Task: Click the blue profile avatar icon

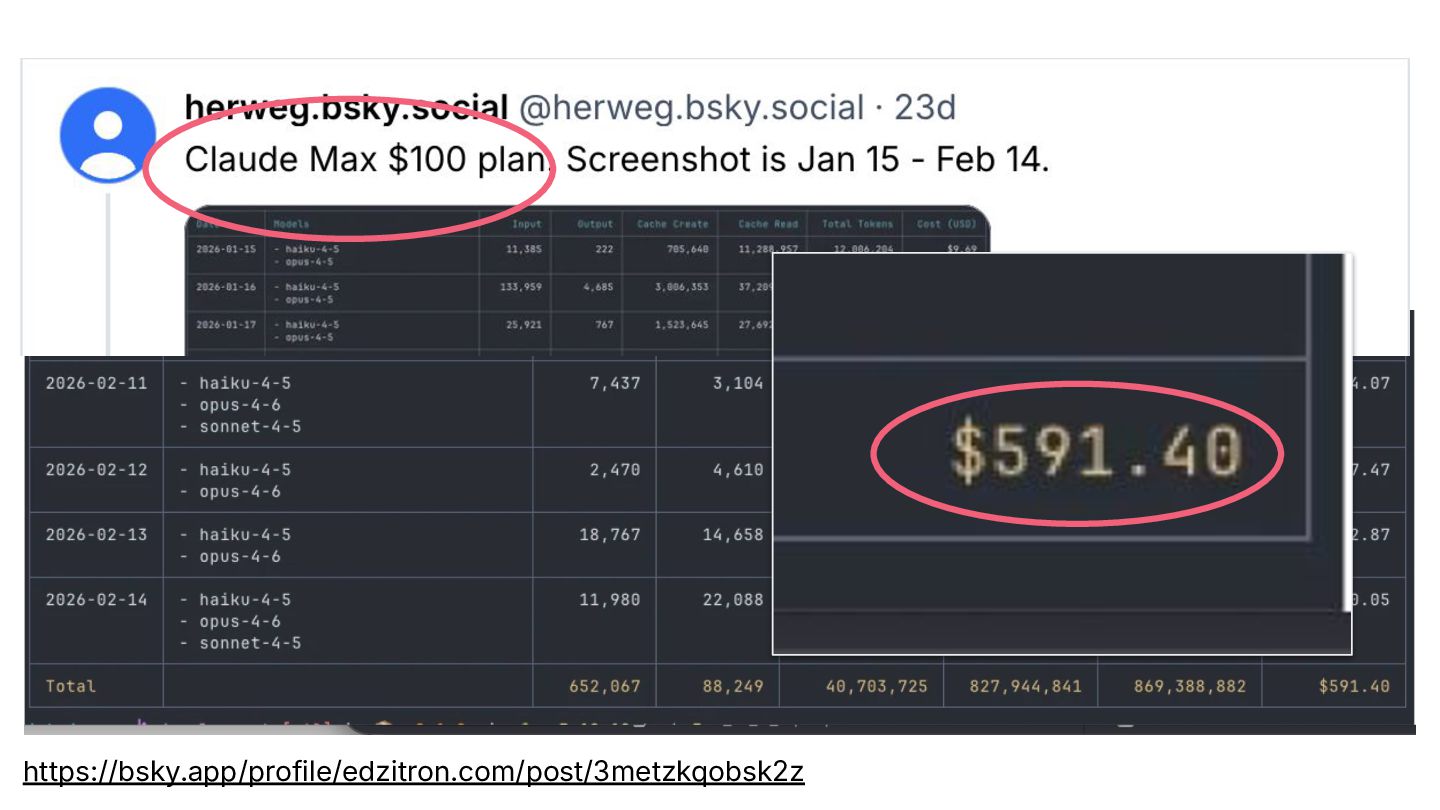Action: coord(107,135)
